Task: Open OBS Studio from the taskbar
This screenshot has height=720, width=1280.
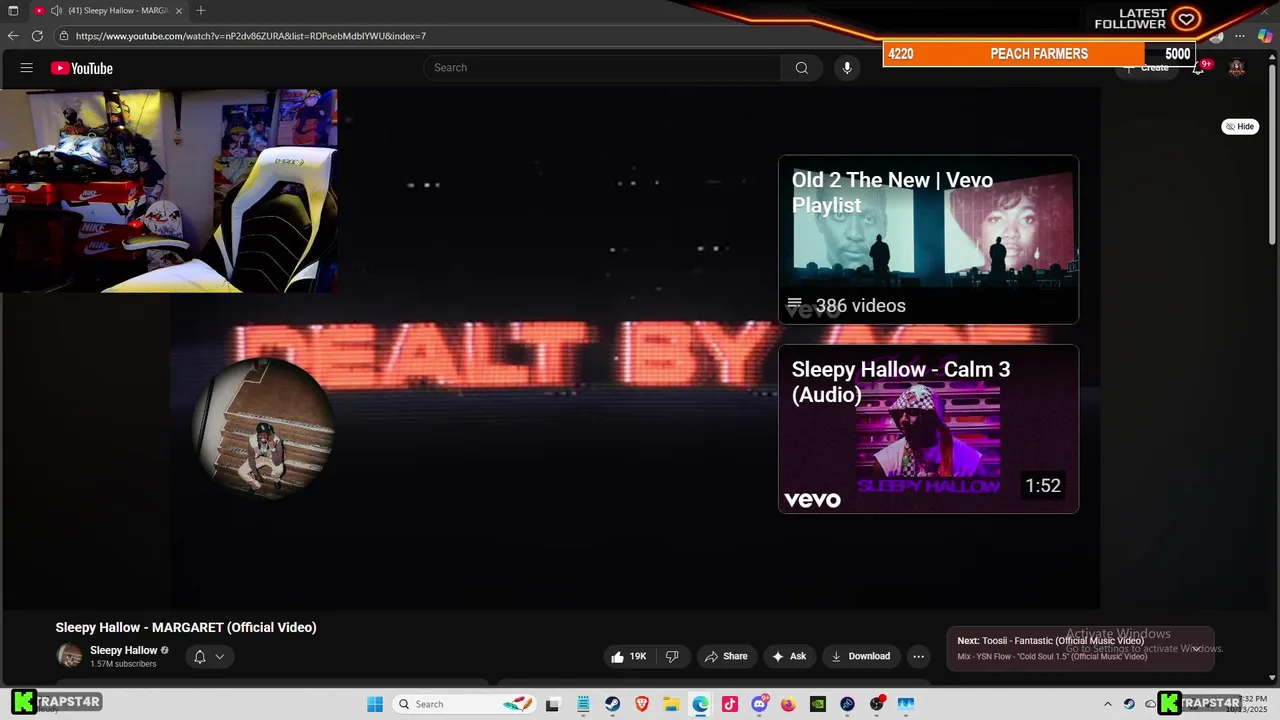Action: 877,704
